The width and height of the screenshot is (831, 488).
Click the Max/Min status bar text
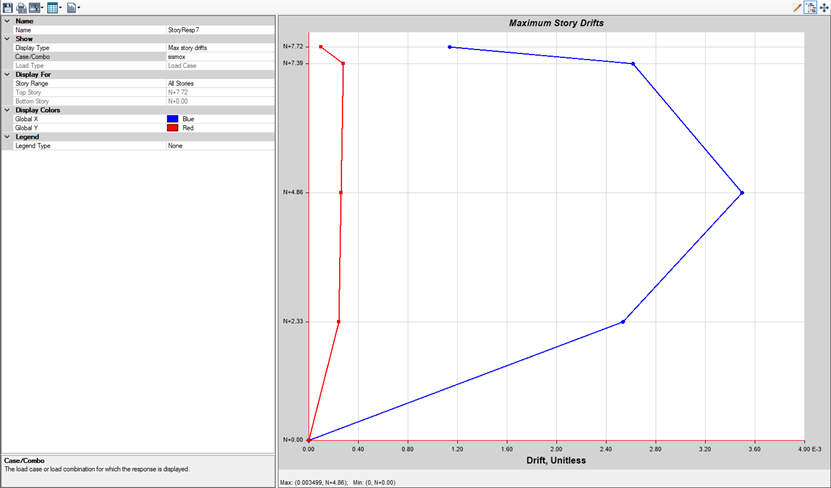tap(338, 483)
